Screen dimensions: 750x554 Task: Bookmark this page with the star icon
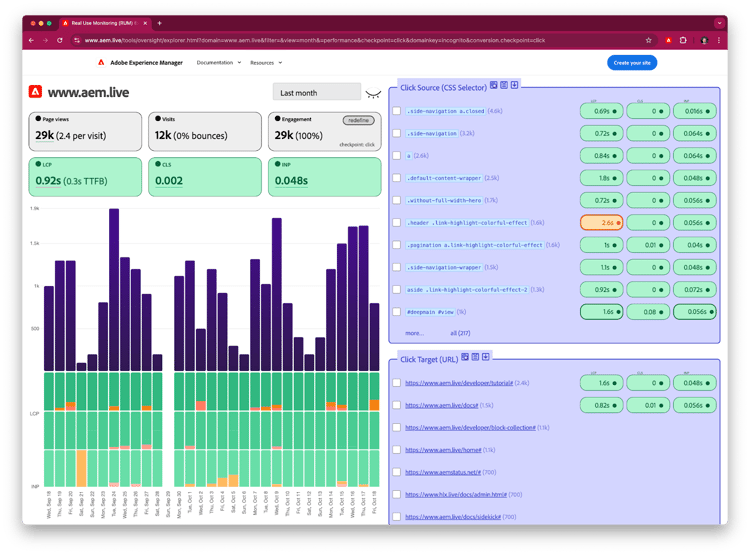tap(649, 41)
